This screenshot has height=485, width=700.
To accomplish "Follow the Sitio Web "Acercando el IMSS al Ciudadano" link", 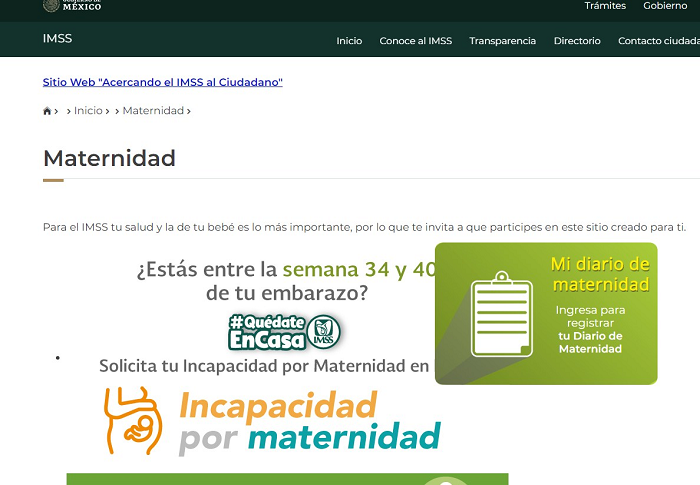I will (x=162, y=82).
